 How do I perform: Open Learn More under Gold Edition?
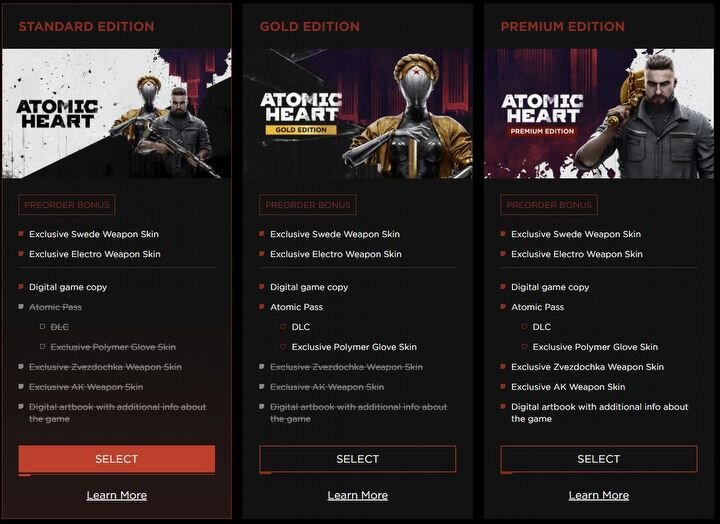358,495
